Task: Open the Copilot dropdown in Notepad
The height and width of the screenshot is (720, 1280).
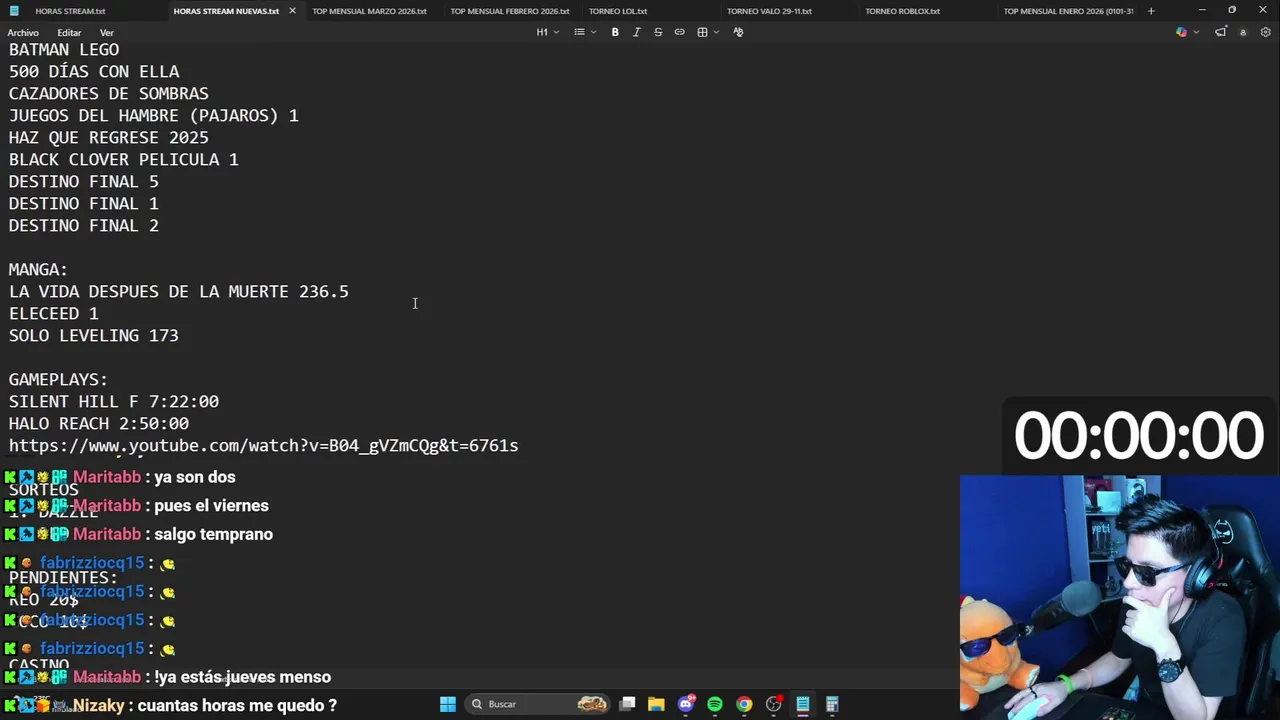Action: 1186,32
